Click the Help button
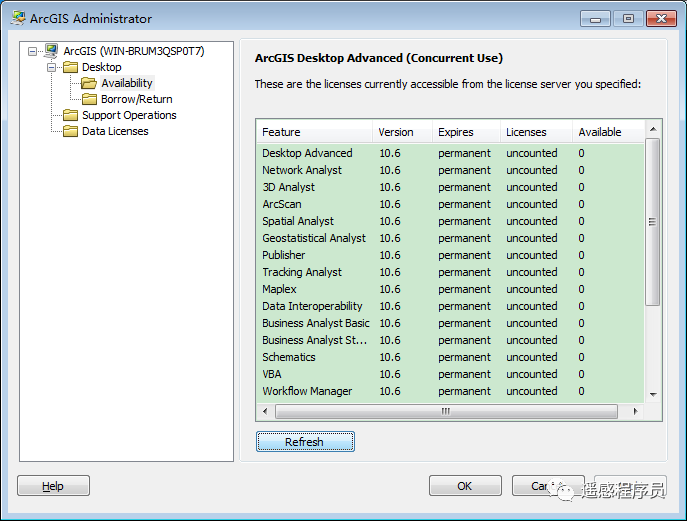 [x=53, y=486]
